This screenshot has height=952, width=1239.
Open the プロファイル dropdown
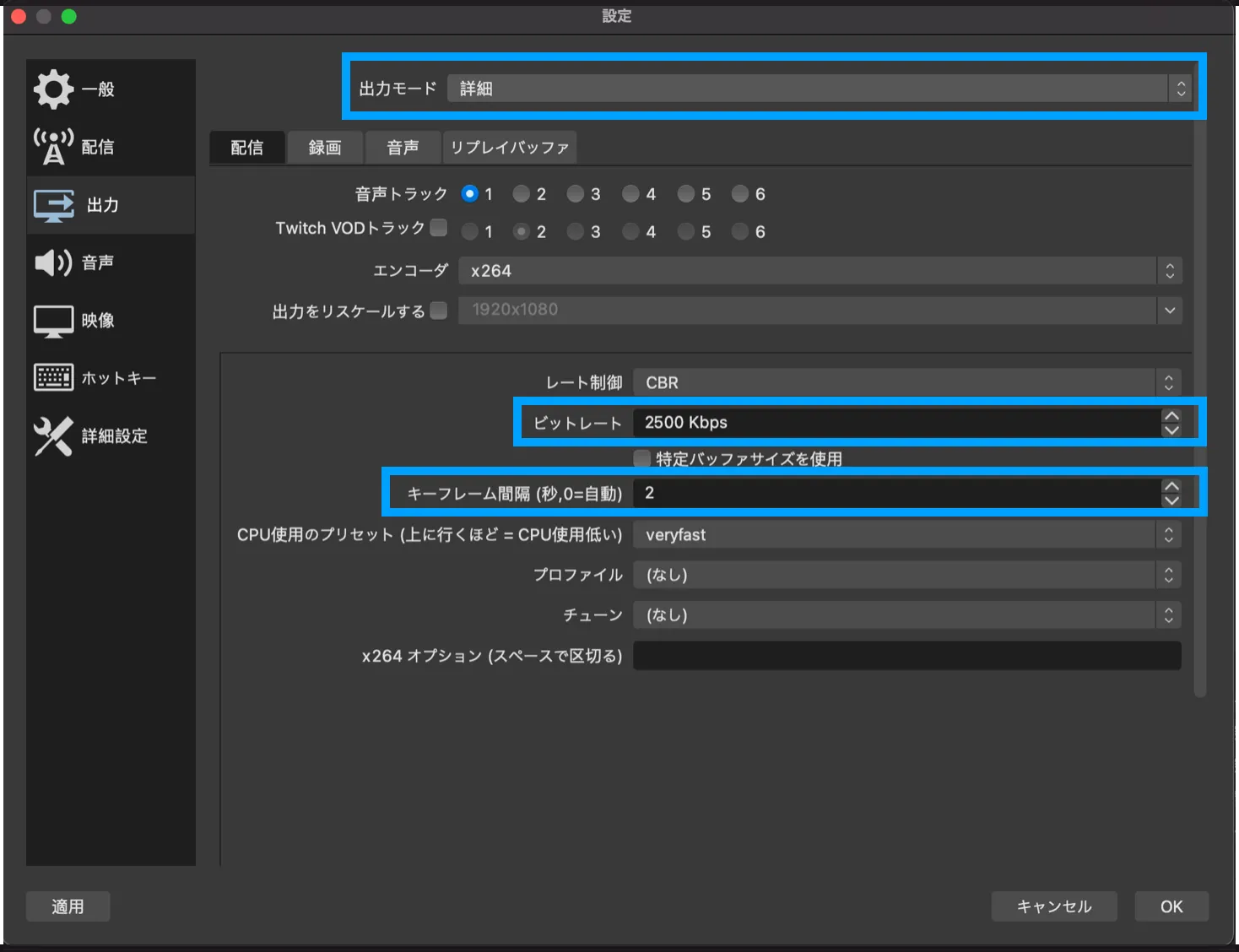[907, 575]
